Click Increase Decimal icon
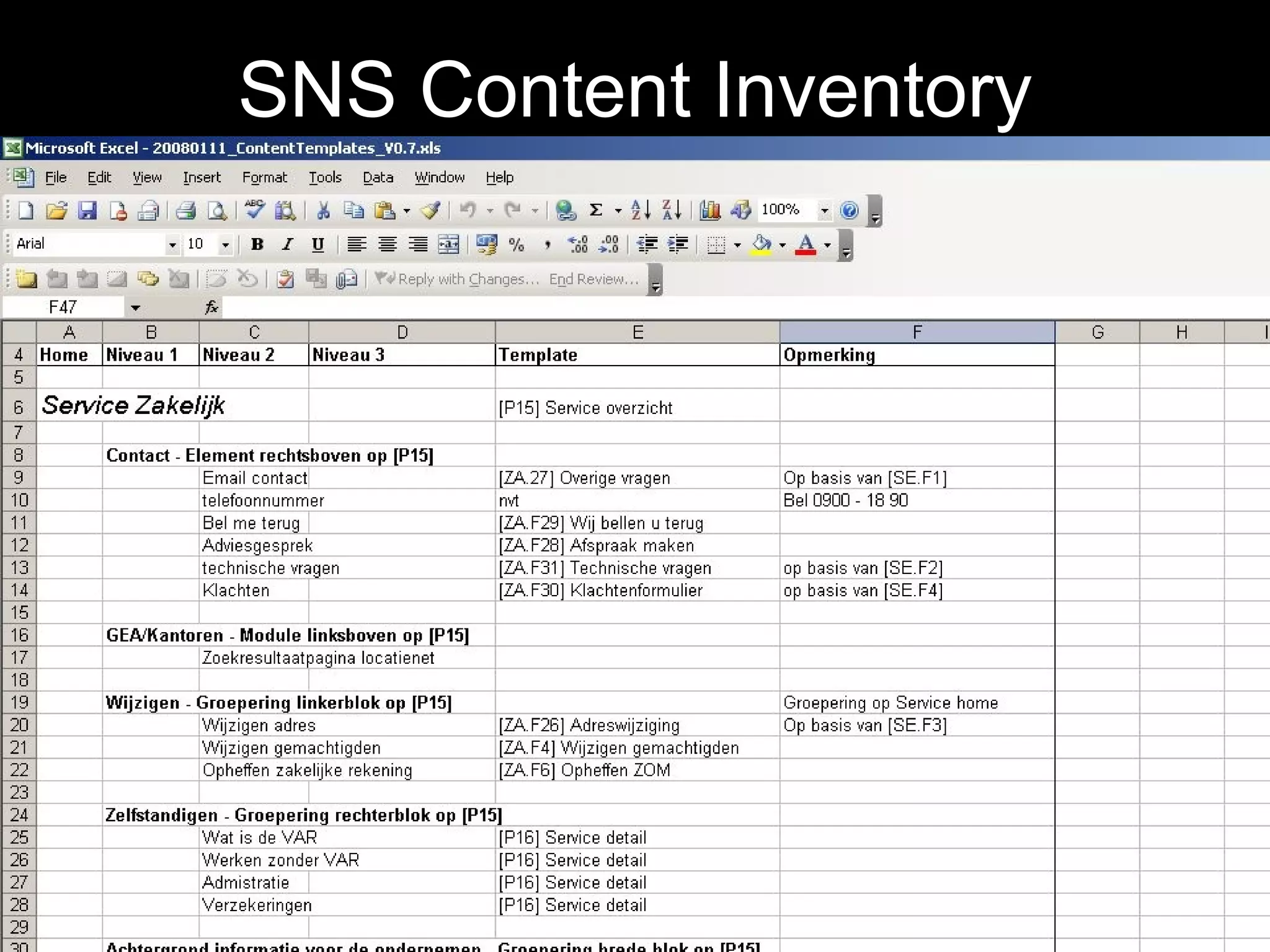Viewport: 1270px width, 952px height. pyautogui.click(x=578, y=245)
